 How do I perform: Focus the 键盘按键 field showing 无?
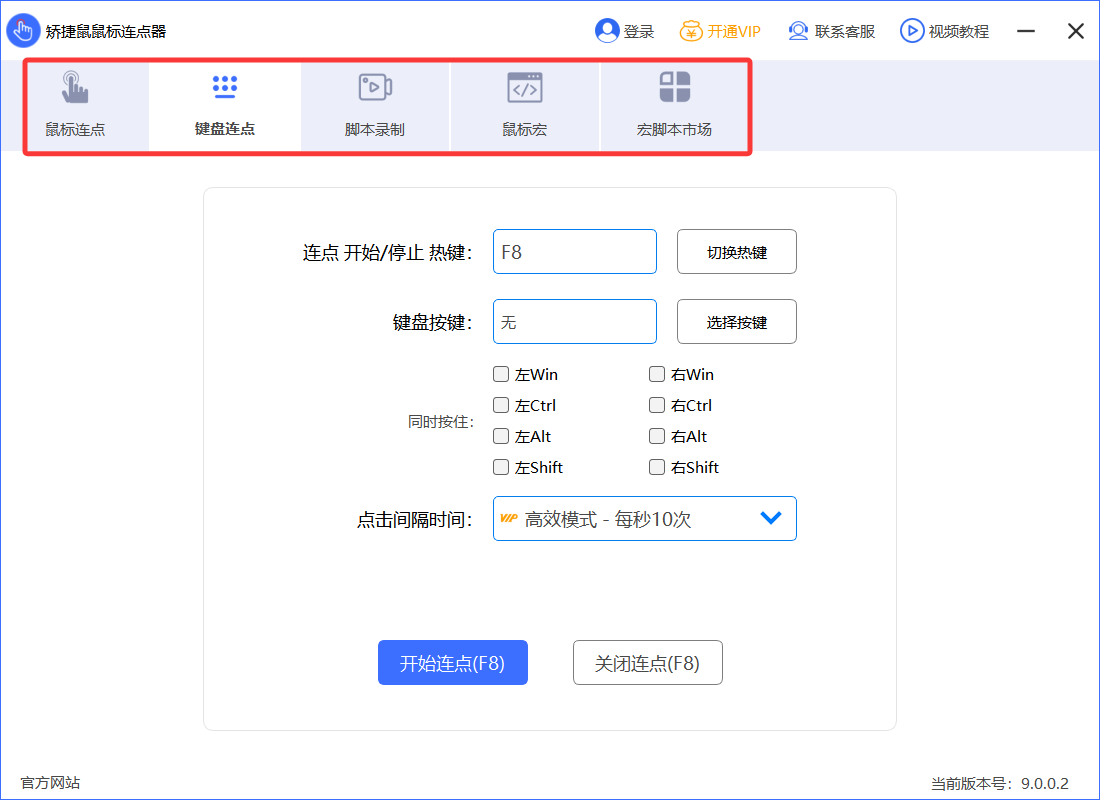click(x=575, y=321)
